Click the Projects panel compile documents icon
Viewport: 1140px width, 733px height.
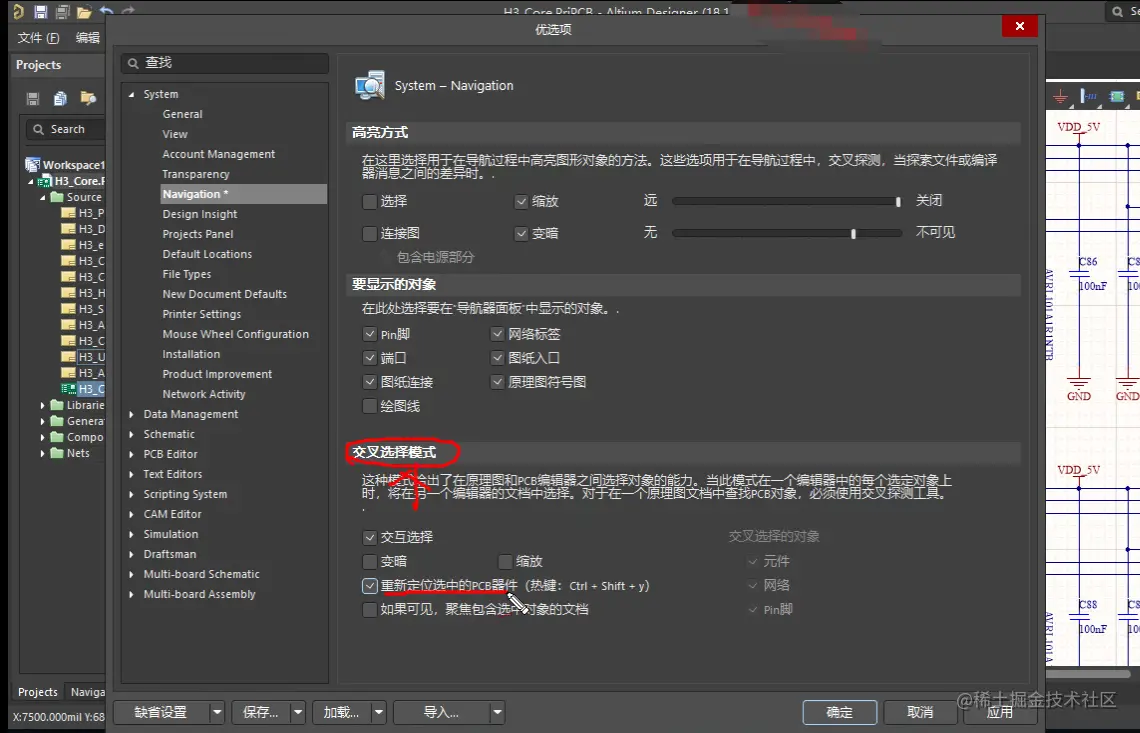(60, 97)
